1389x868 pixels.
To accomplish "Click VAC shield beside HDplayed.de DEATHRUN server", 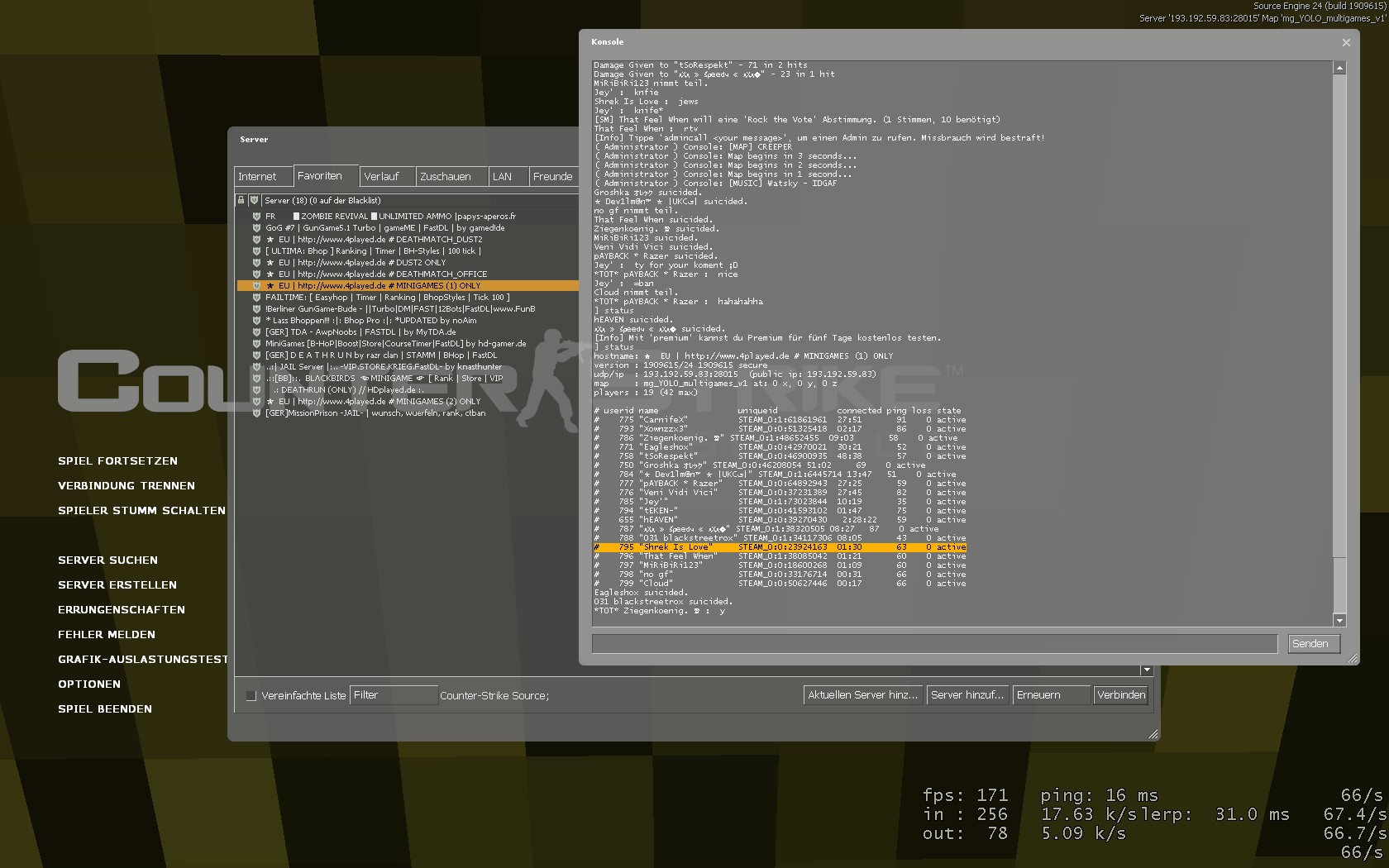I will point(256,390).
